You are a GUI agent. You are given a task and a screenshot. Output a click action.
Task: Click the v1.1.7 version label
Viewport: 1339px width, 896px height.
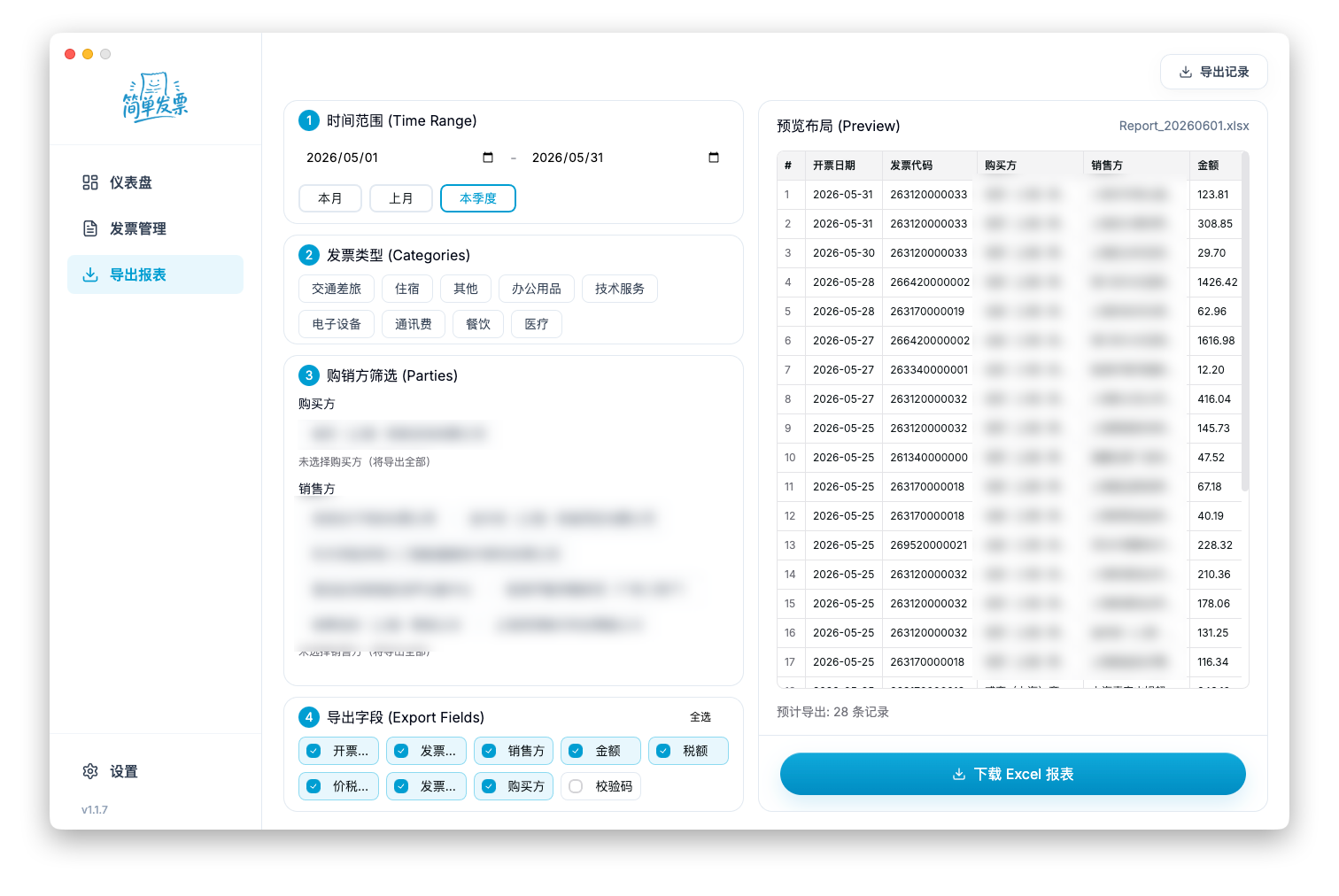click(x=95, y=809)
